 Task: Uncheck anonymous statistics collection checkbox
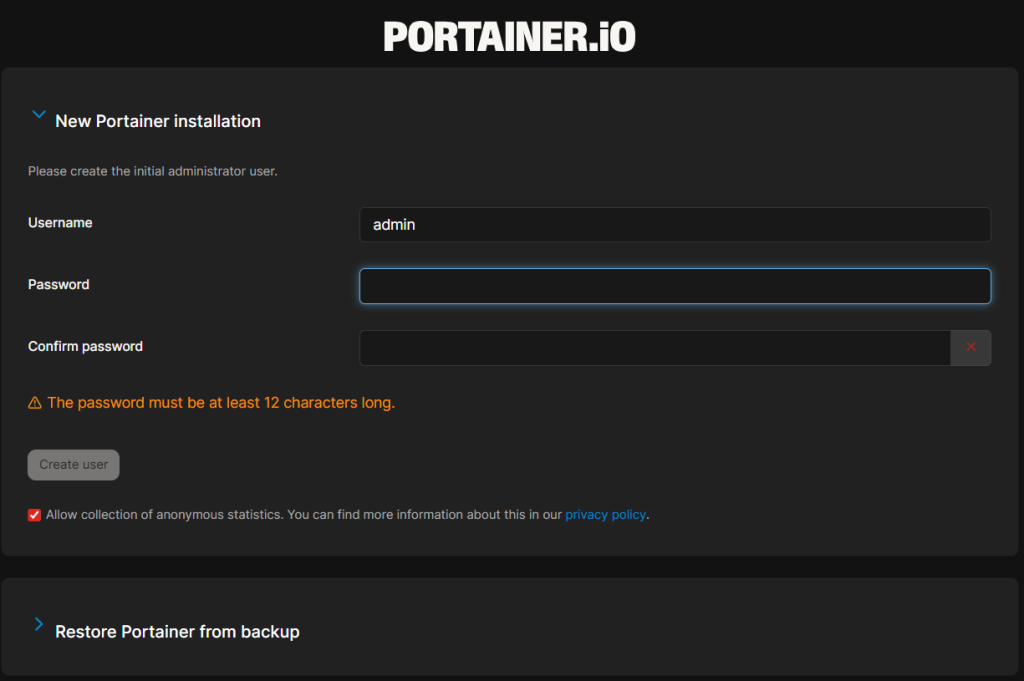click(35, 515)
